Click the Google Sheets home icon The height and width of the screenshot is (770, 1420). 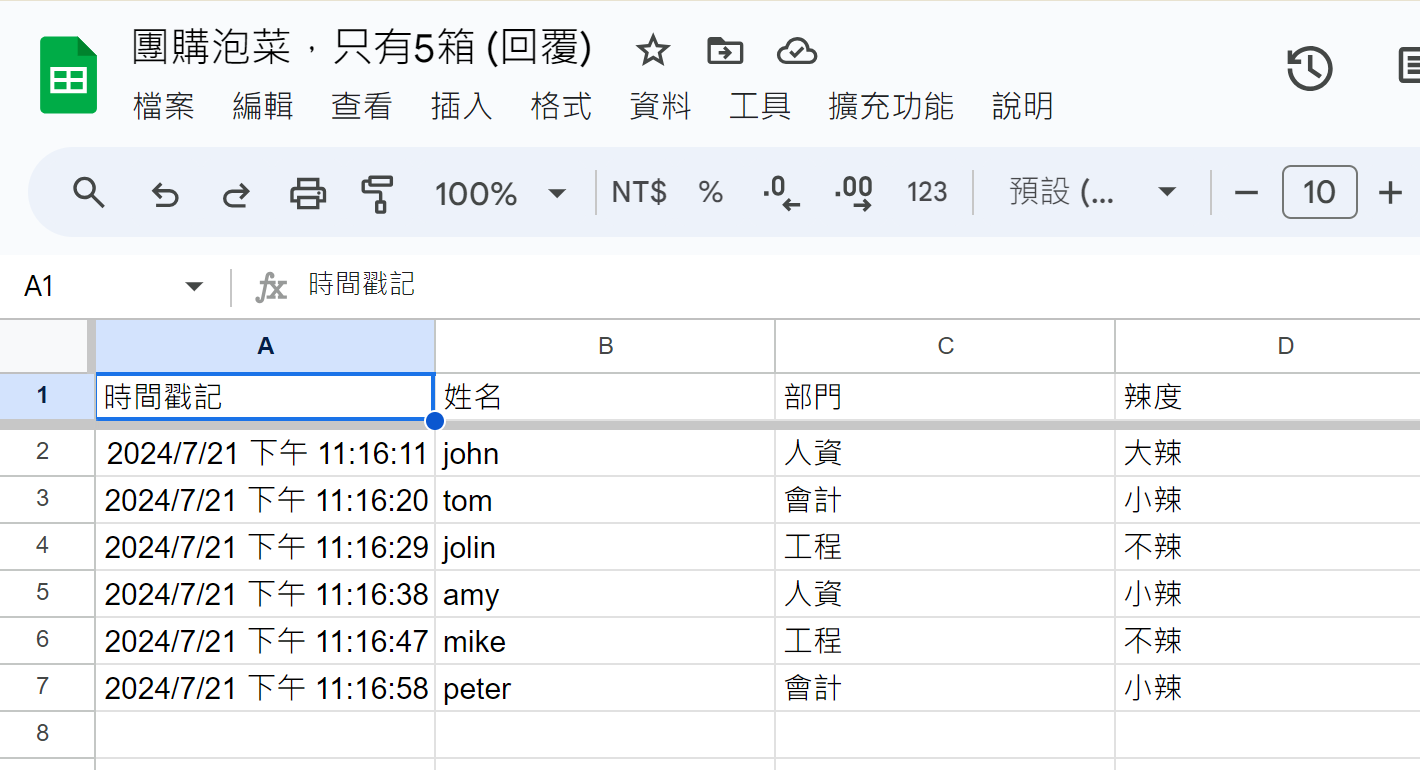click(x=68, y=76)
